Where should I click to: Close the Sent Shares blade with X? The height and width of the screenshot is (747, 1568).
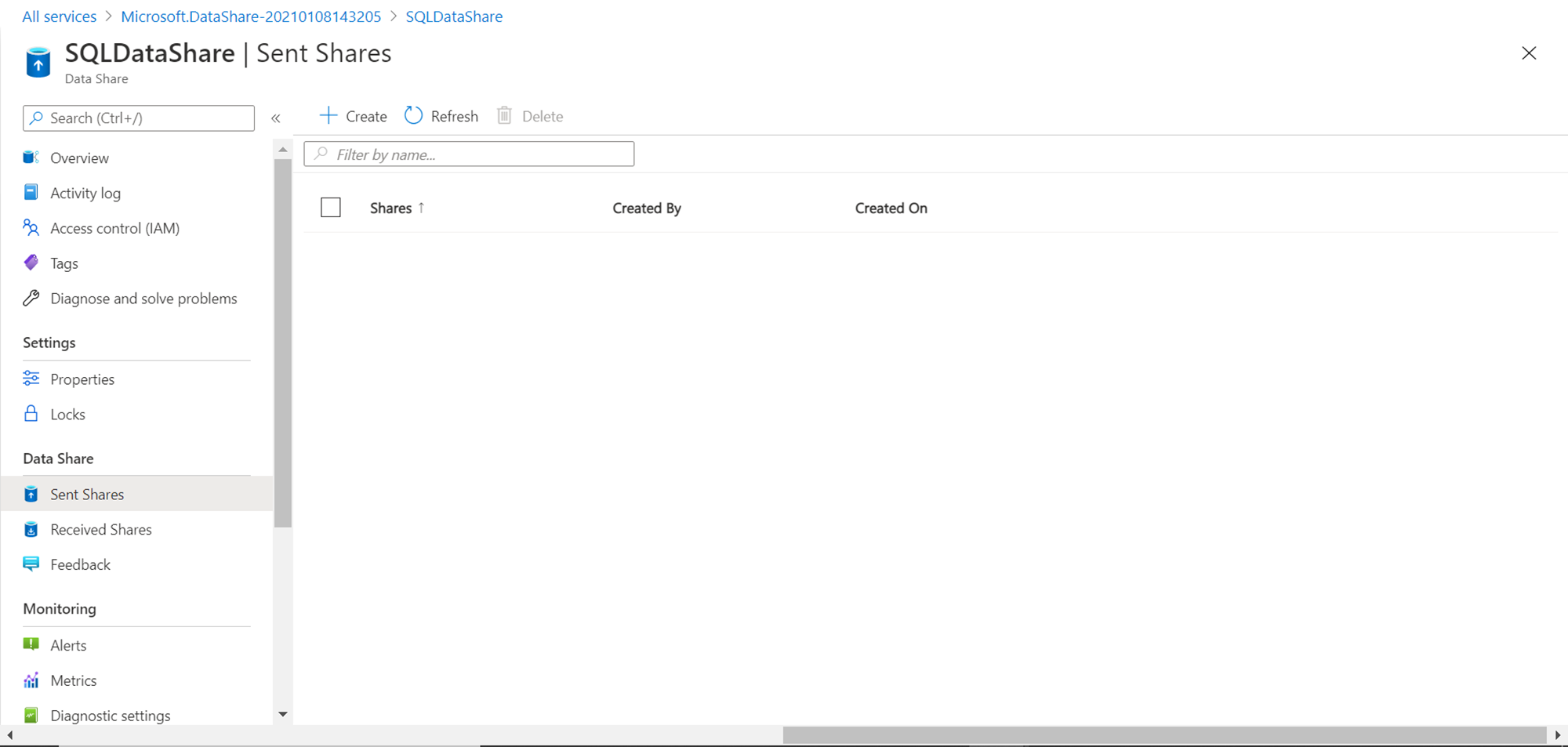[x=1529, y=53]
